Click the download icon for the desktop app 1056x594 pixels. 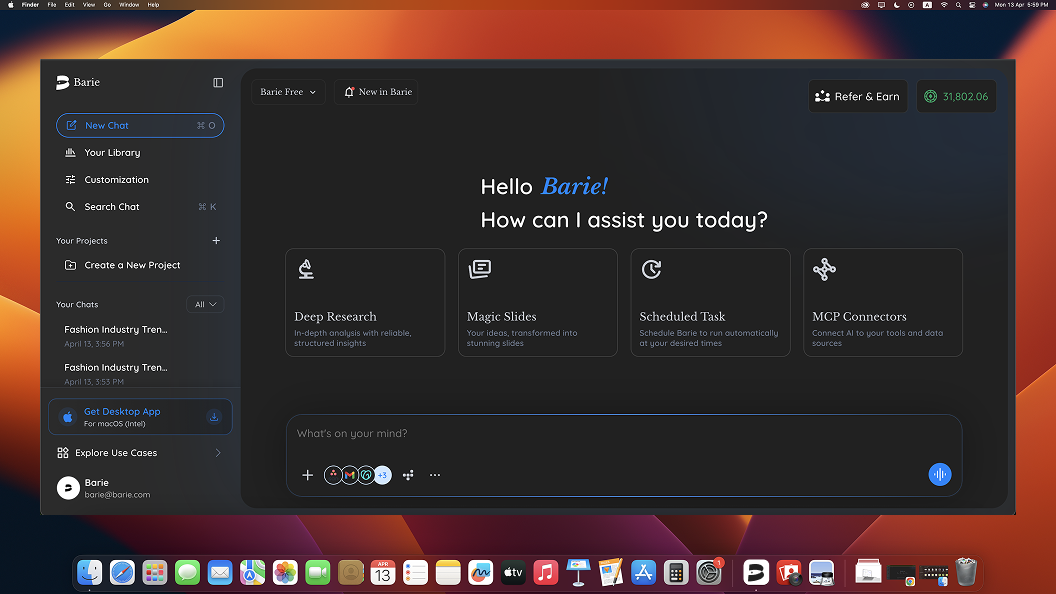tap(213, 417)
